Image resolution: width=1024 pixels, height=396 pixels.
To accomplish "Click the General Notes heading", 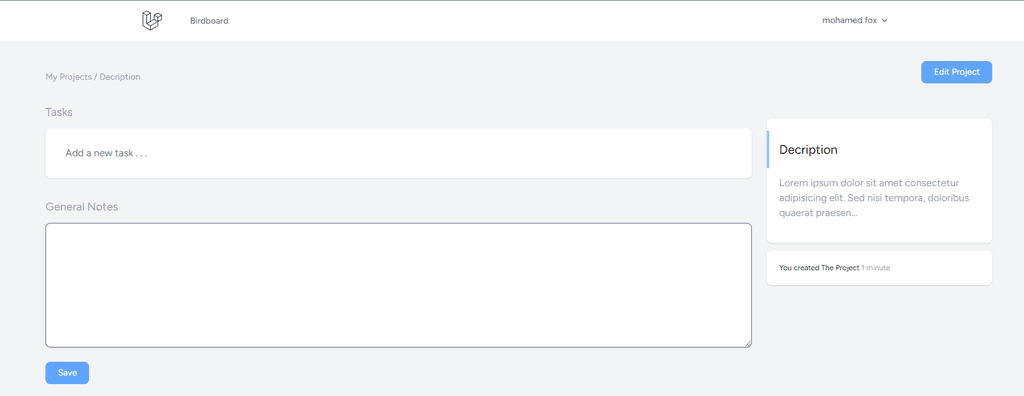I will pos(82,206).
